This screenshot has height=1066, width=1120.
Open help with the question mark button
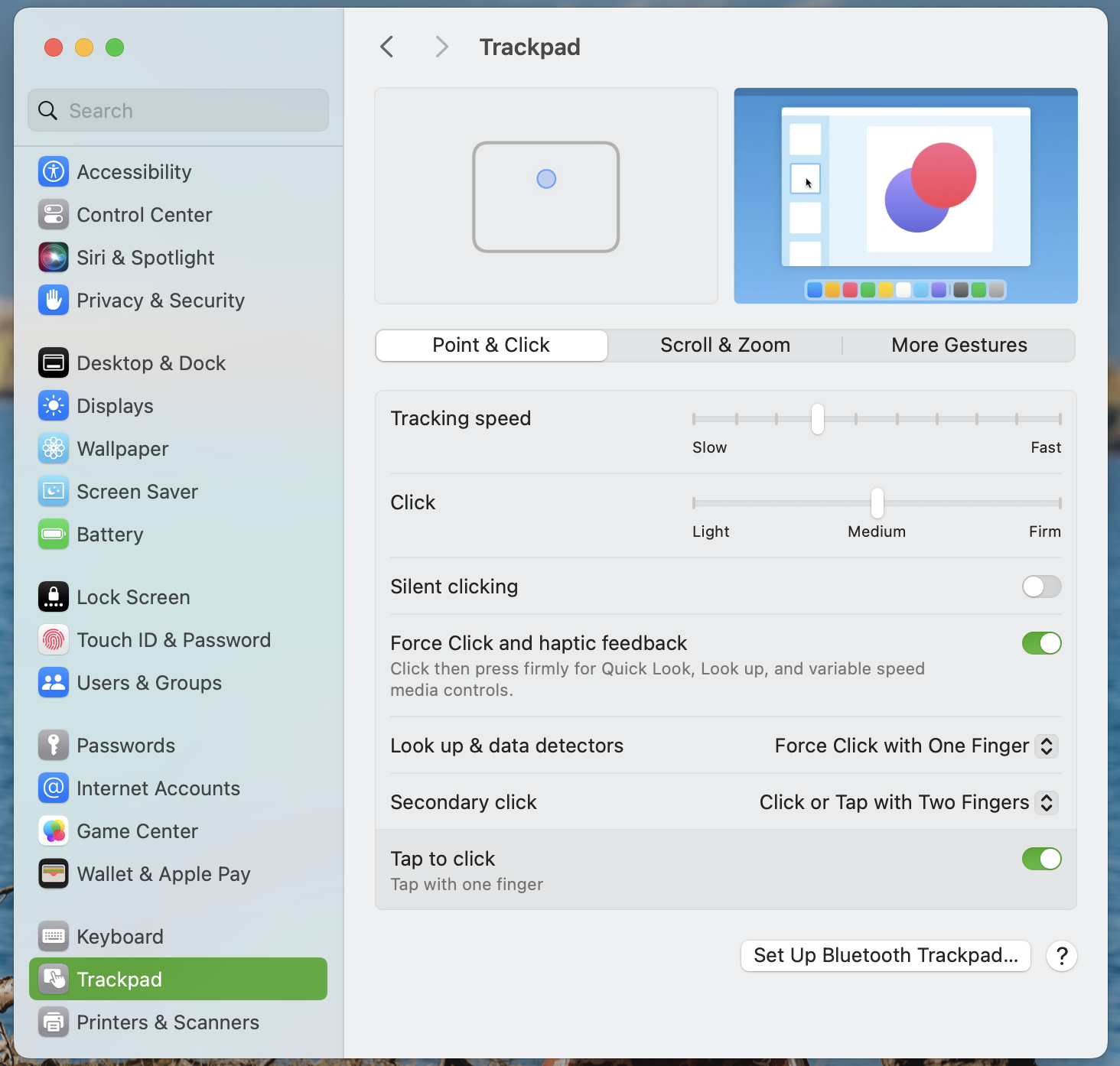[x=1061, y=955]
